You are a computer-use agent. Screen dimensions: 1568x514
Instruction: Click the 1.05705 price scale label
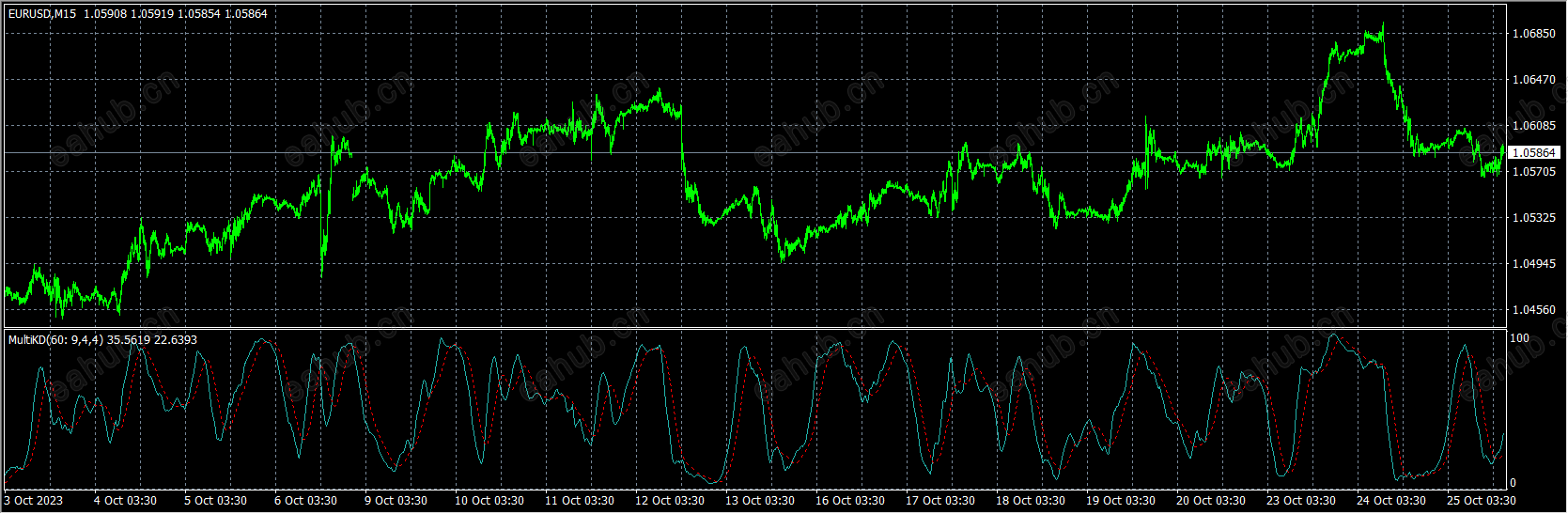tap(1534, 172)
